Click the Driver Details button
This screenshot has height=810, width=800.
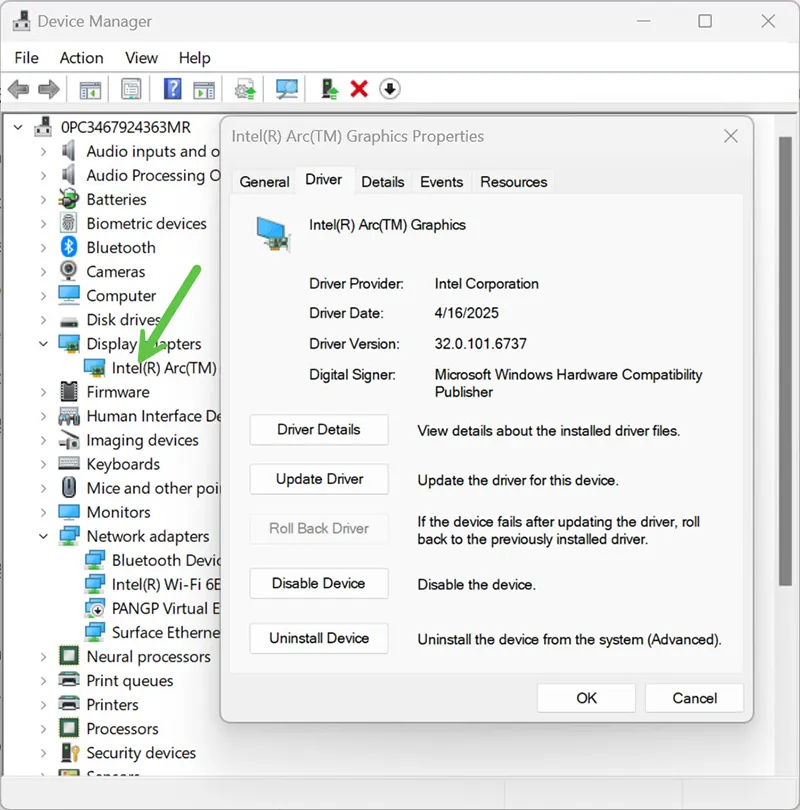coord(319,429)
